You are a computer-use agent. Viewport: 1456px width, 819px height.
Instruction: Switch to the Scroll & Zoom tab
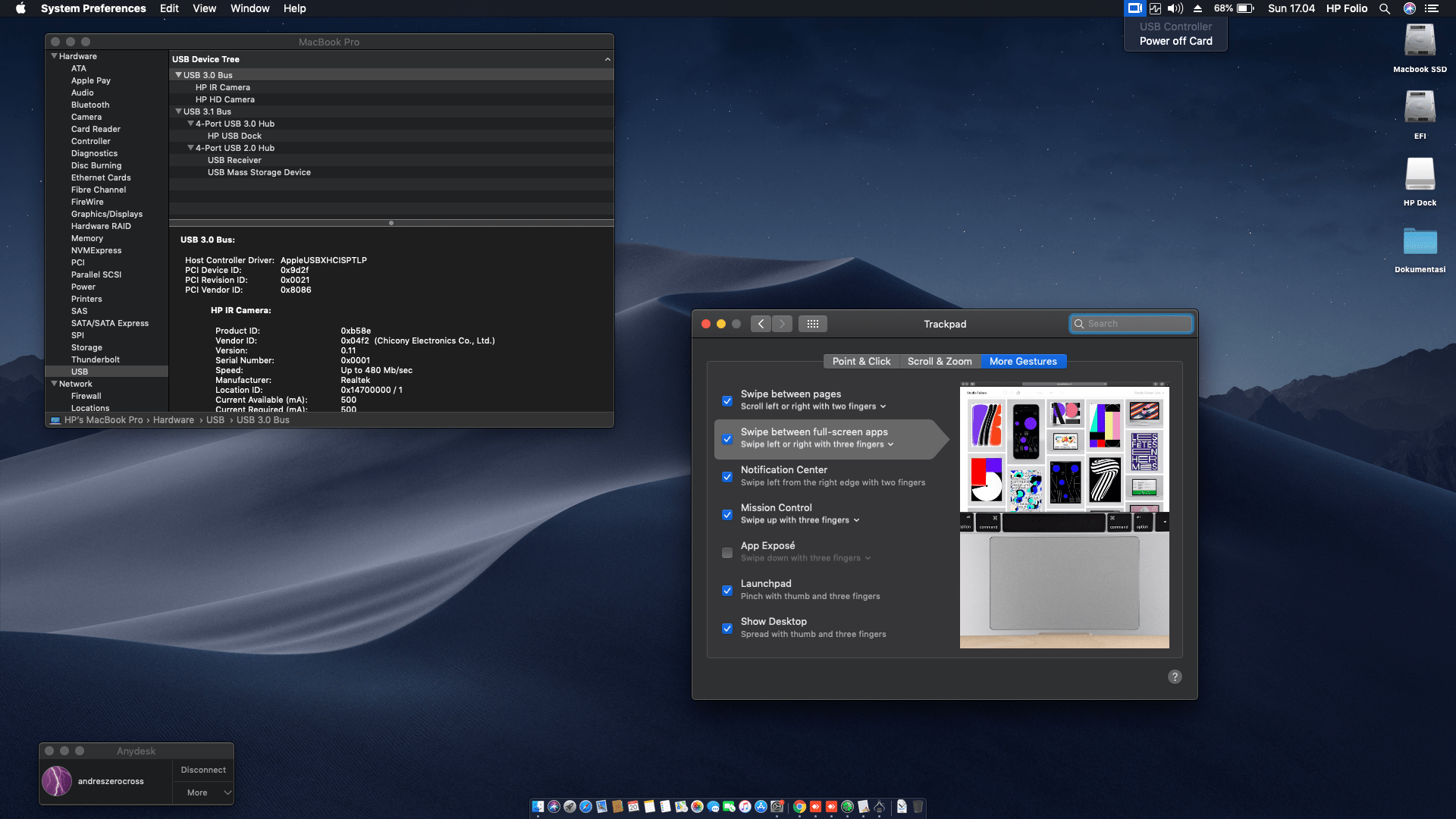click(x=940, y=362)
